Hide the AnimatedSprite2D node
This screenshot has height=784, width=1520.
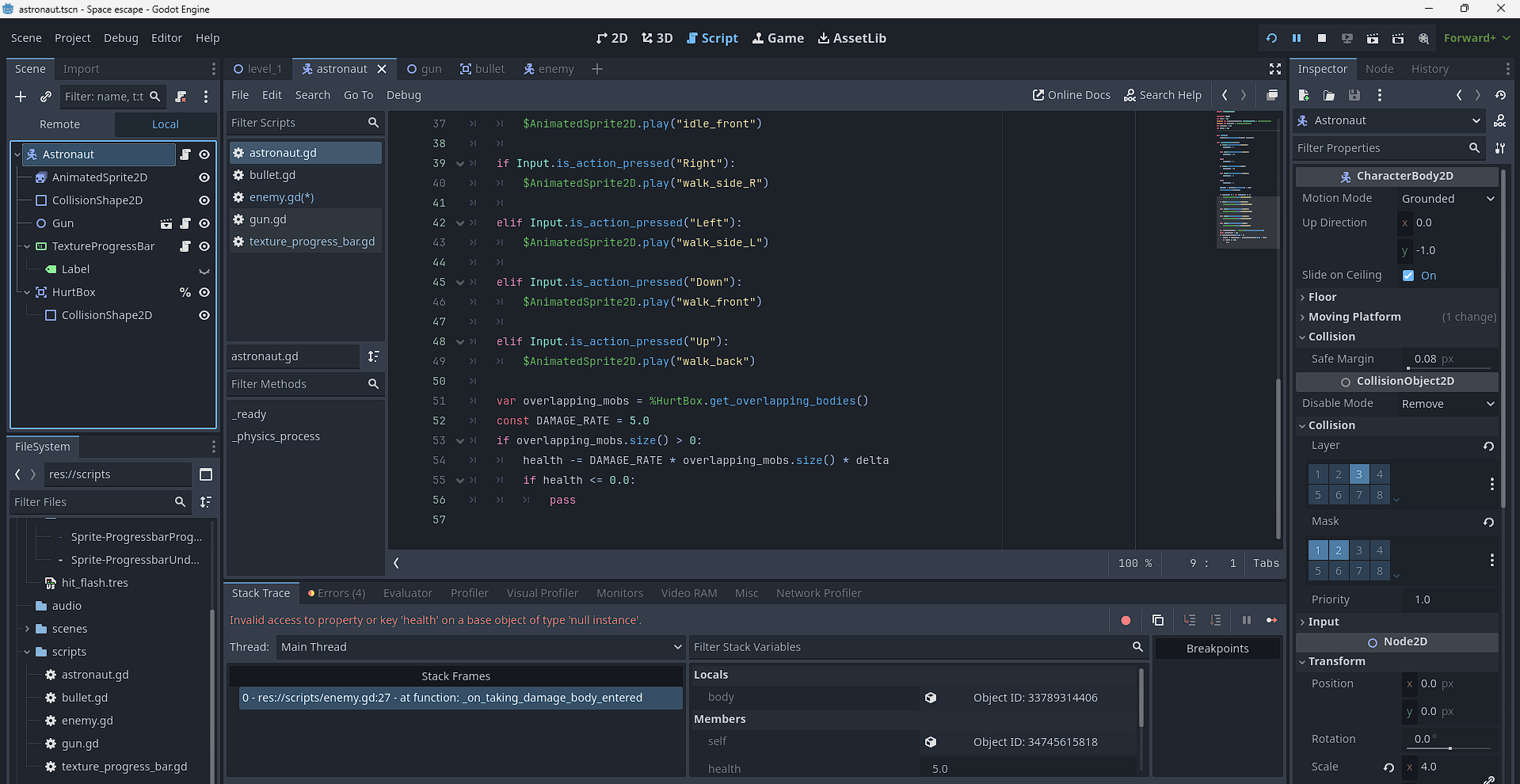pos(204,177)
